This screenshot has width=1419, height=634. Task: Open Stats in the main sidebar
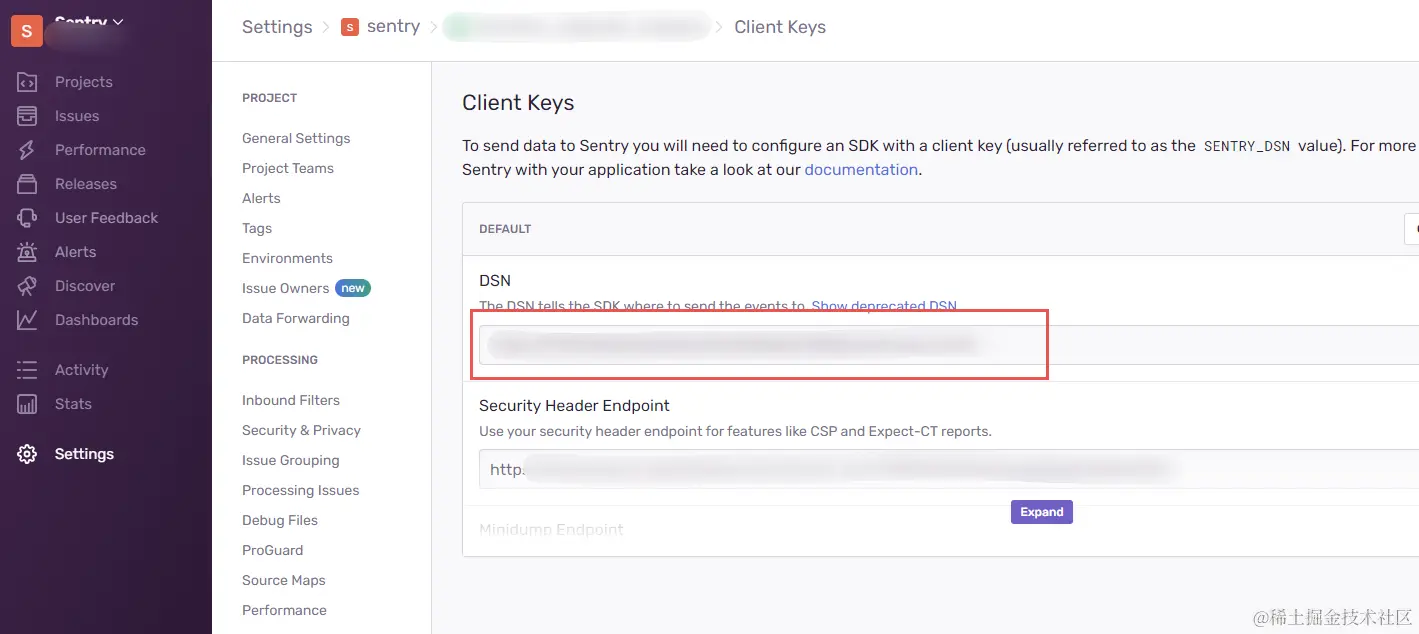tap(73, 404)
